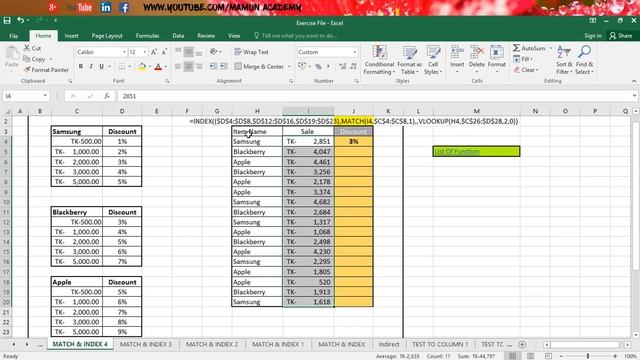Open the Borders dropdown arrow
This screenshot has width=640, height=360.
pyautogui.click(x=130, y=67)
